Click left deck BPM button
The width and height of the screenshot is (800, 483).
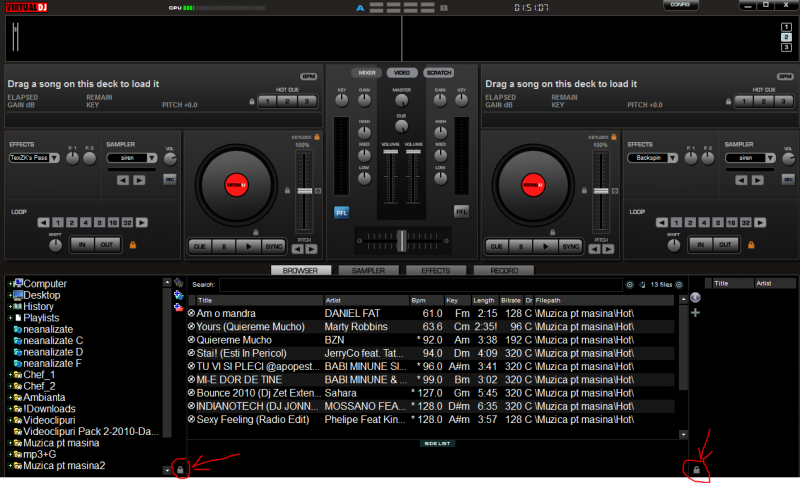(x=309, y=77)
